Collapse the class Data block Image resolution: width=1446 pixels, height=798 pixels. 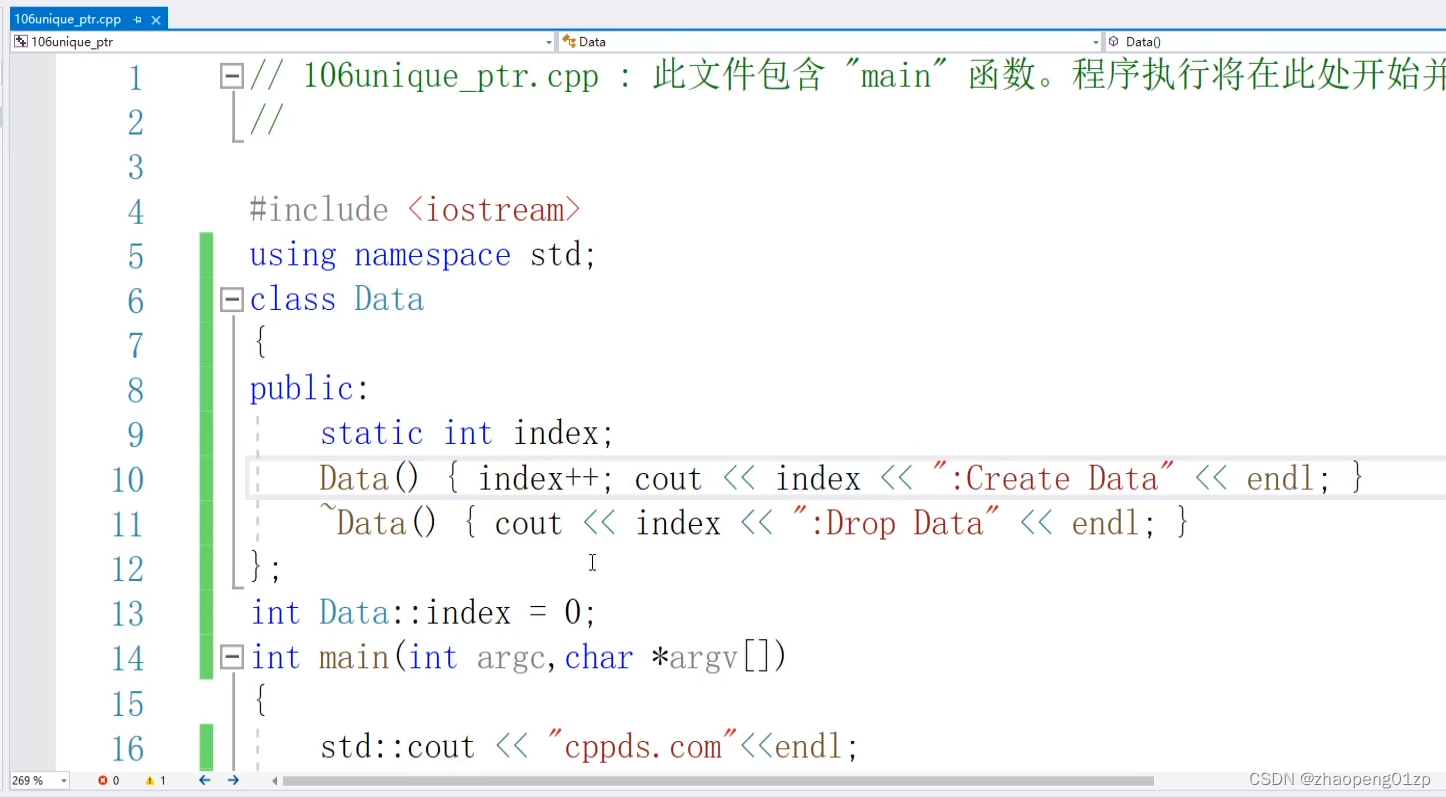tap(232, 299)
